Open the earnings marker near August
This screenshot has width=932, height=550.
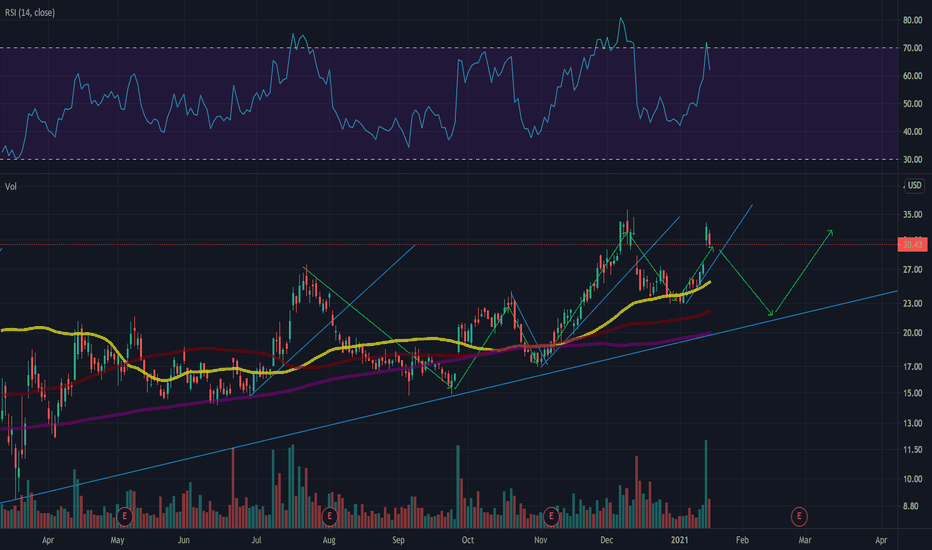[329, 516]
